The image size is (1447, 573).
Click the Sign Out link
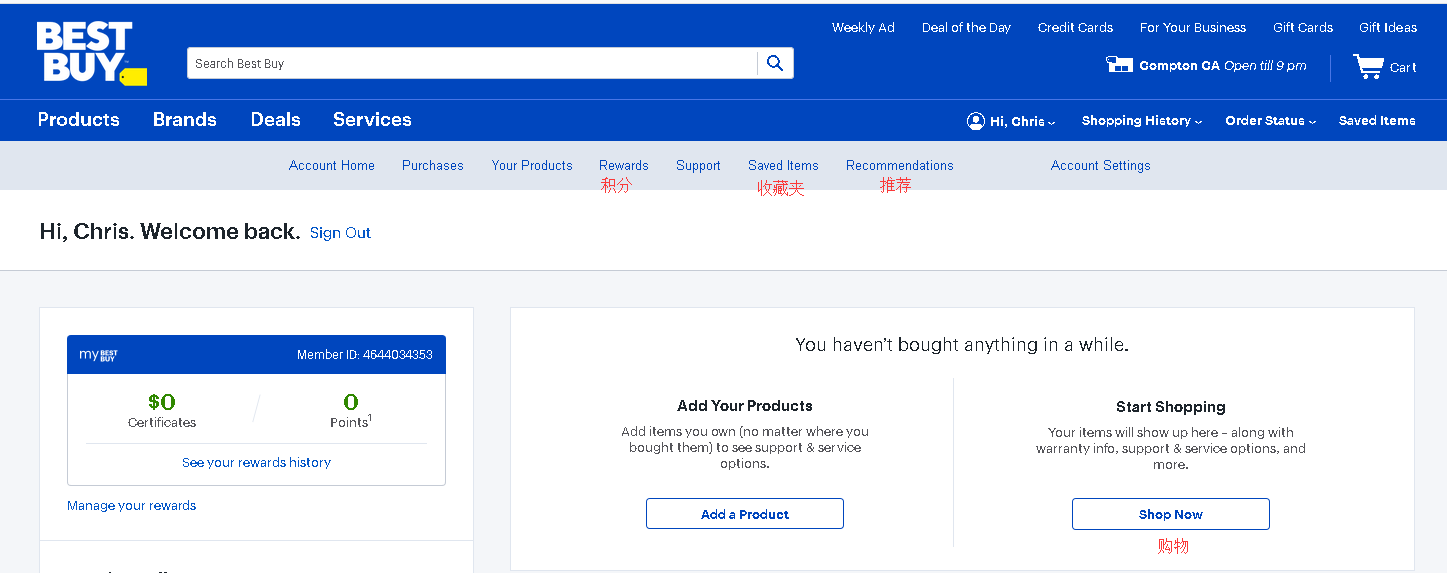340,233
